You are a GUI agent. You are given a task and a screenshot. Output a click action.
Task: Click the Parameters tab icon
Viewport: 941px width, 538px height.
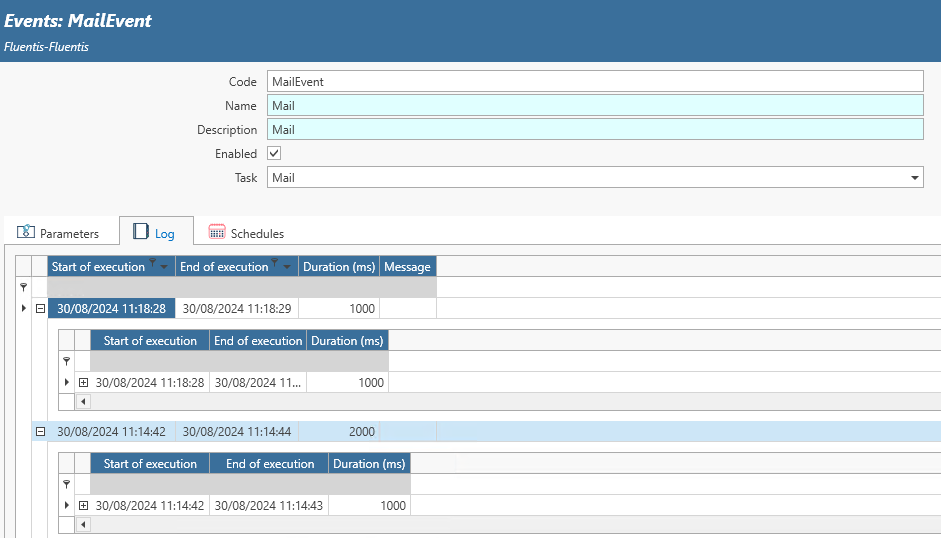coord(26,232)
